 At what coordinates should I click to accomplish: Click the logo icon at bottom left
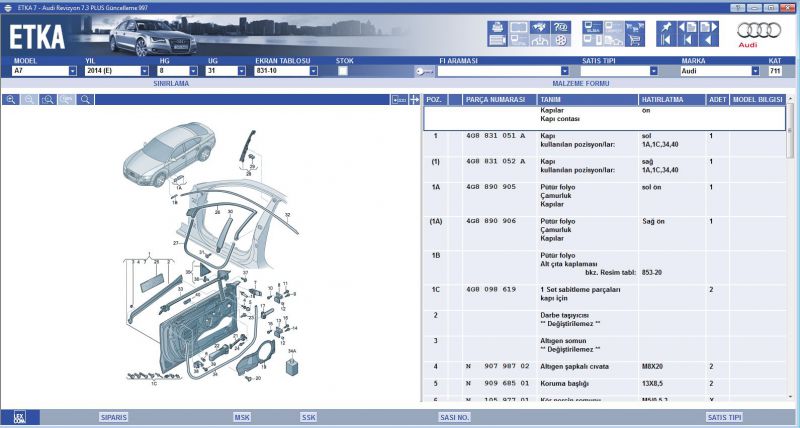[19, 417]
